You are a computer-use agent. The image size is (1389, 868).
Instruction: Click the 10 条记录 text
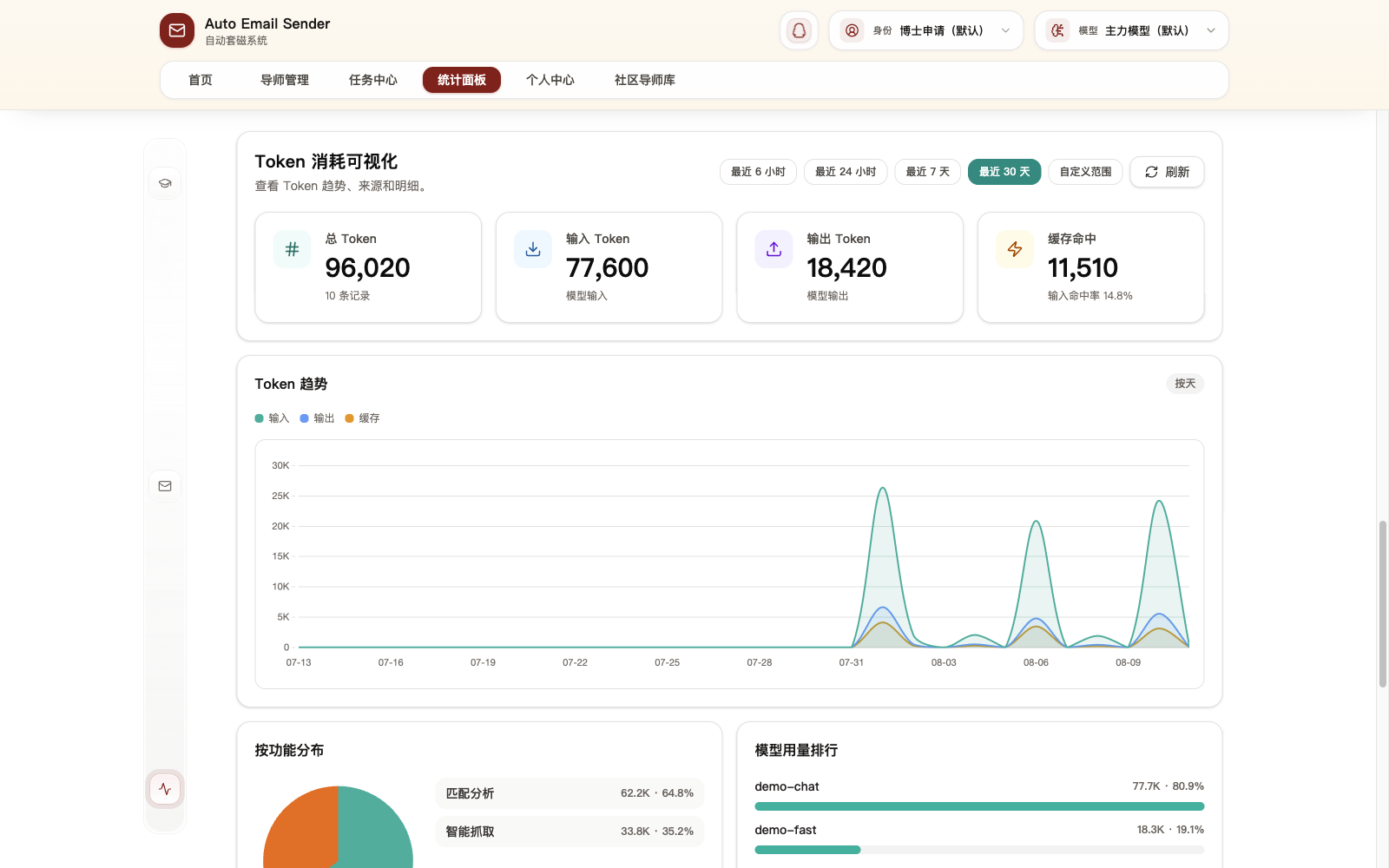pos(347,296)
